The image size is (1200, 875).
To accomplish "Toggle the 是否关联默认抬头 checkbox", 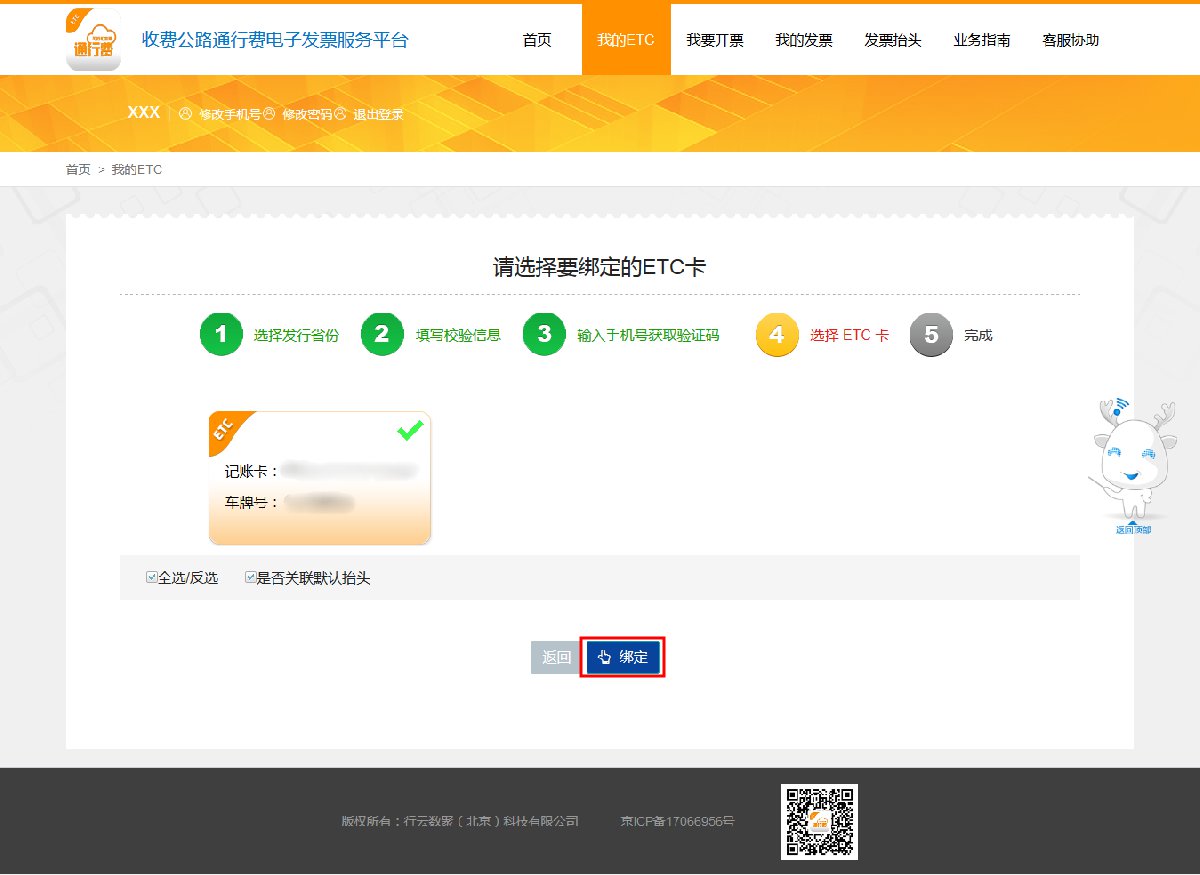I will (x=251, y=577).
